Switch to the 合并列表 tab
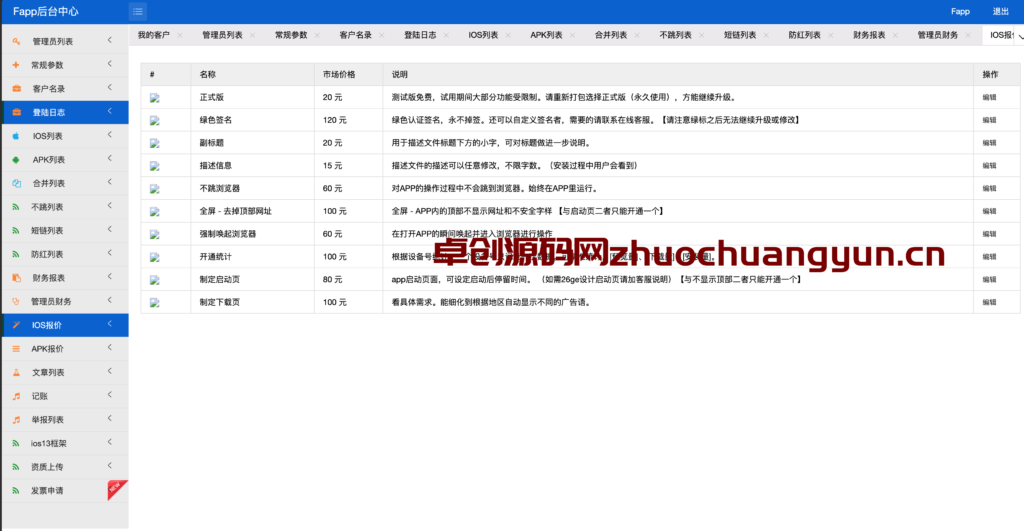 (x=611, y=35)
